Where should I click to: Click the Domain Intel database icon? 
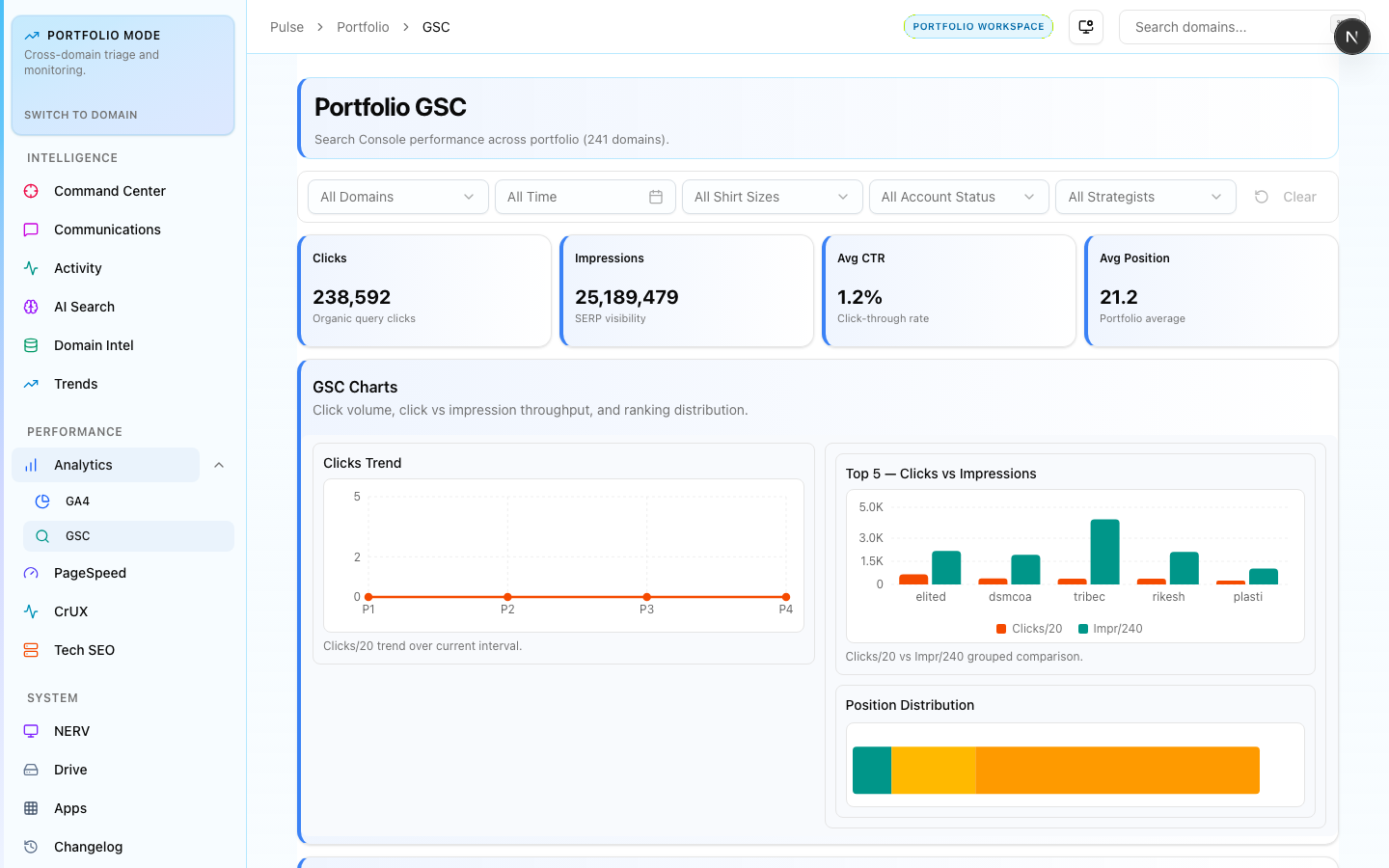pyautogui.click(x=31, y=345)
